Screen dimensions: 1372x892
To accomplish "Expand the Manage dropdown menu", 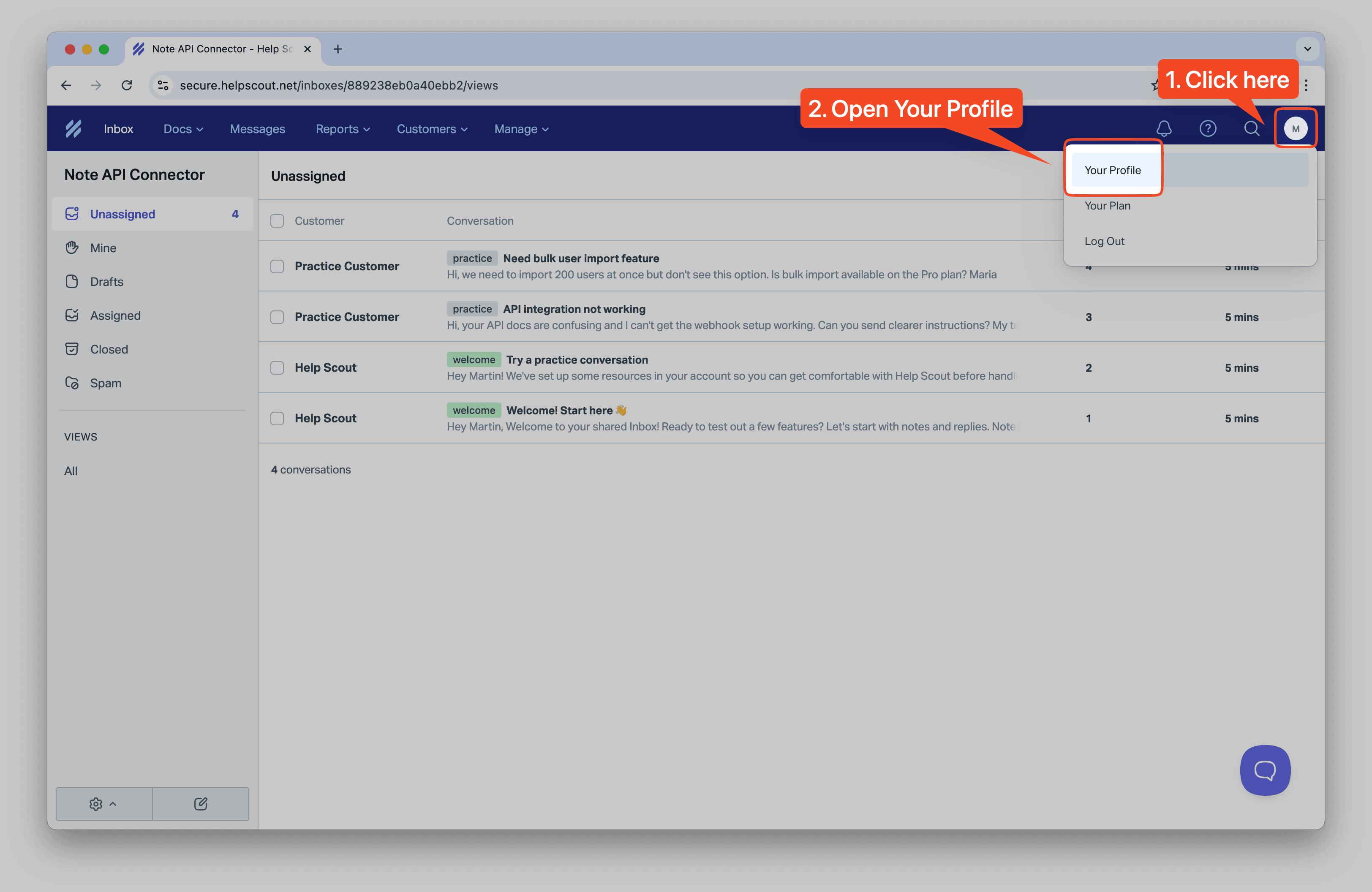I will coord(522,129).
